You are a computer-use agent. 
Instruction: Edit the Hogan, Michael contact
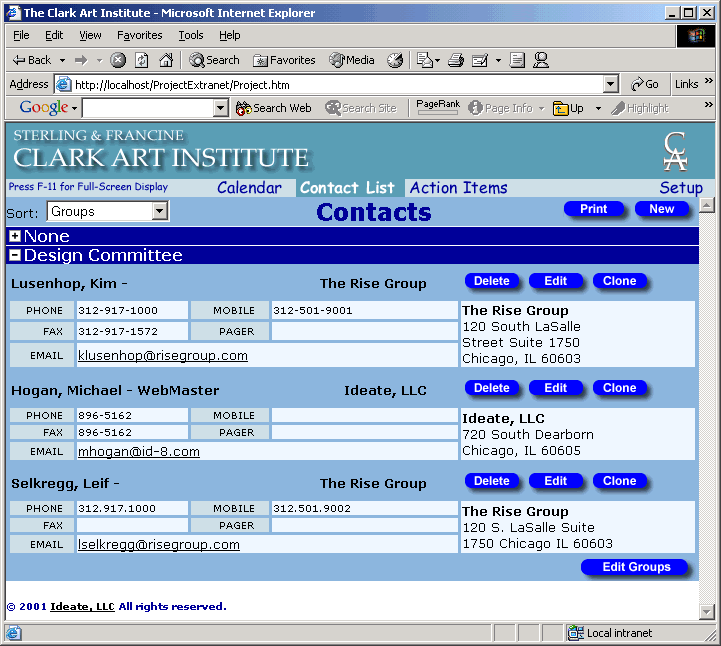pos(555,388)
